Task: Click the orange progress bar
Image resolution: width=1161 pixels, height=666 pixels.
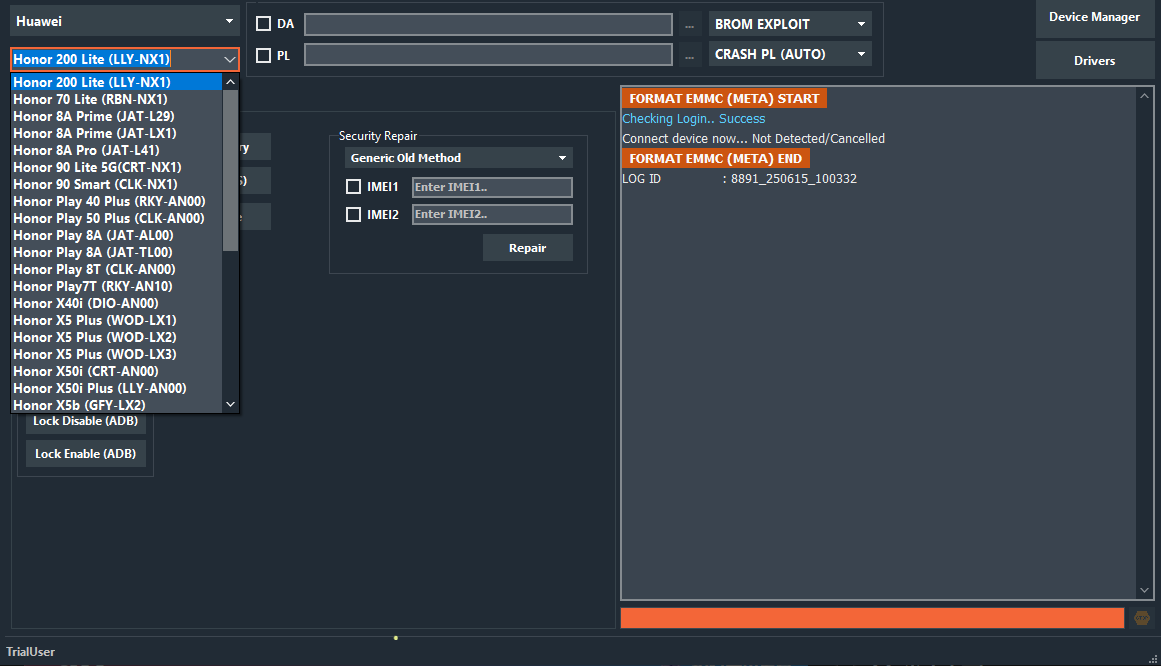Action: pyautogui.click(x=871, y=618)
